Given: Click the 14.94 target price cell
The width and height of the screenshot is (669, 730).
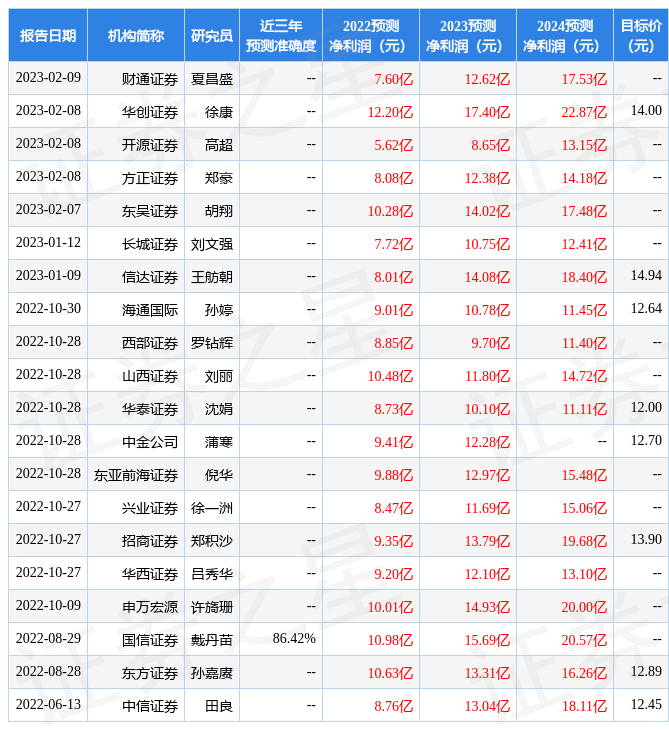Looking at the screenshot, I should [646, 276].
